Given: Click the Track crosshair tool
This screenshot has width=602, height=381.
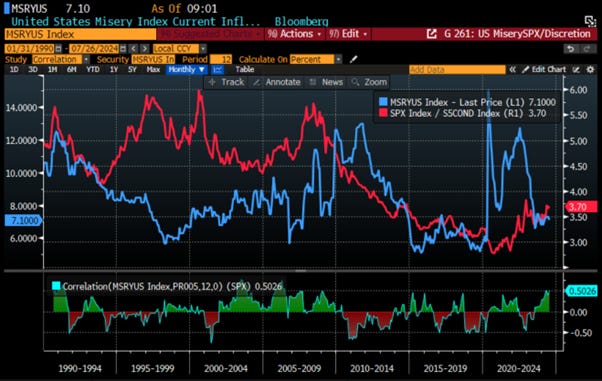Looking at the screenshot, I should click(x=227, y=82).
